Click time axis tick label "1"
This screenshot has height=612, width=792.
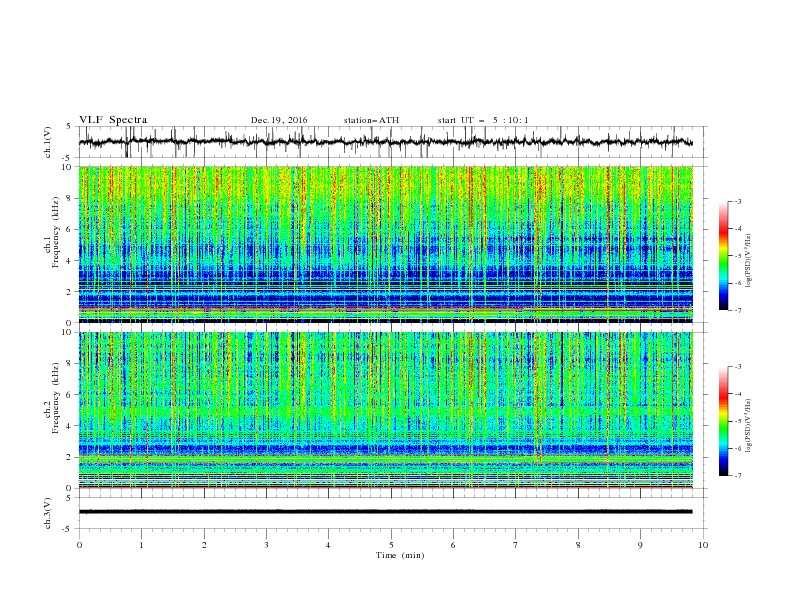[142, 545]
